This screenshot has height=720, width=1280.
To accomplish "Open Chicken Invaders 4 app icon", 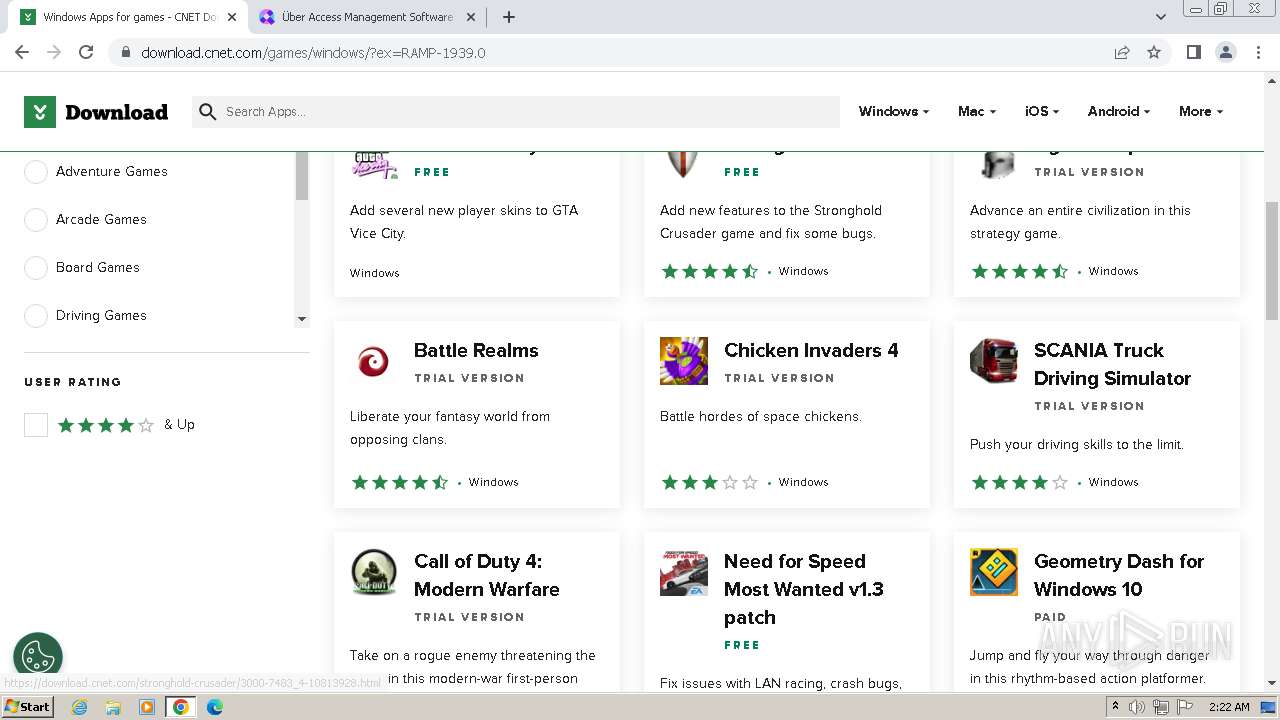I will click(684, 361).
